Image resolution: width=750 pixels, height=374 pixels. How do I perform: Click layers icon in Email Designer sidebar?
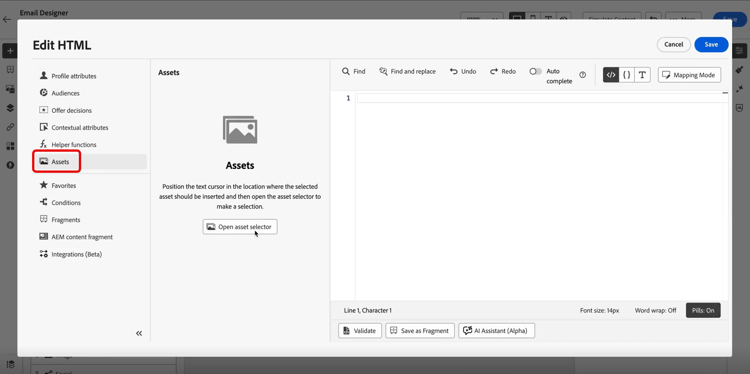pos(10,108)
